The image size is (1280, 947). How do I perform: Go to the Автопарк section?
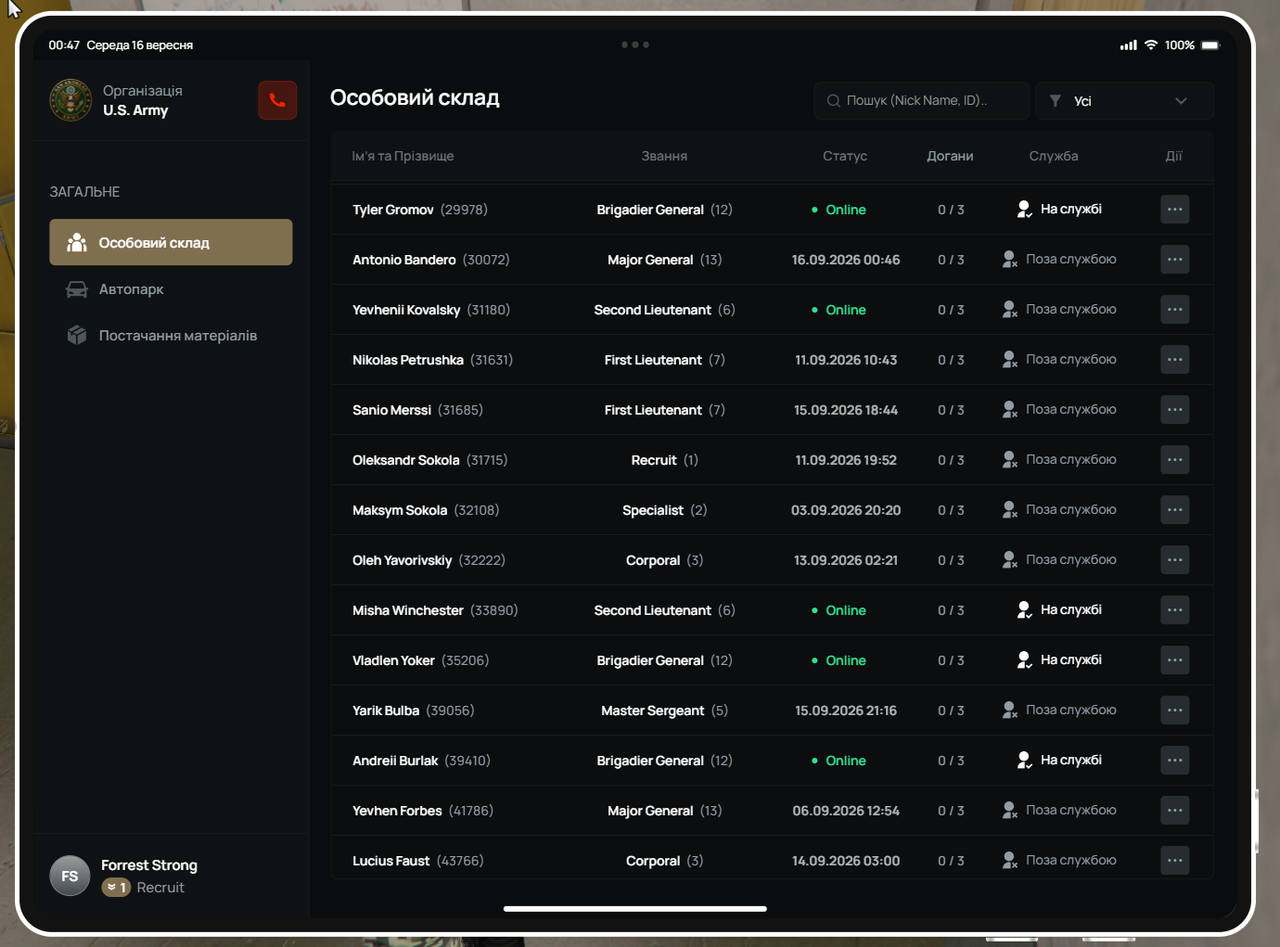pyautogui.click(x=171, y=289)
